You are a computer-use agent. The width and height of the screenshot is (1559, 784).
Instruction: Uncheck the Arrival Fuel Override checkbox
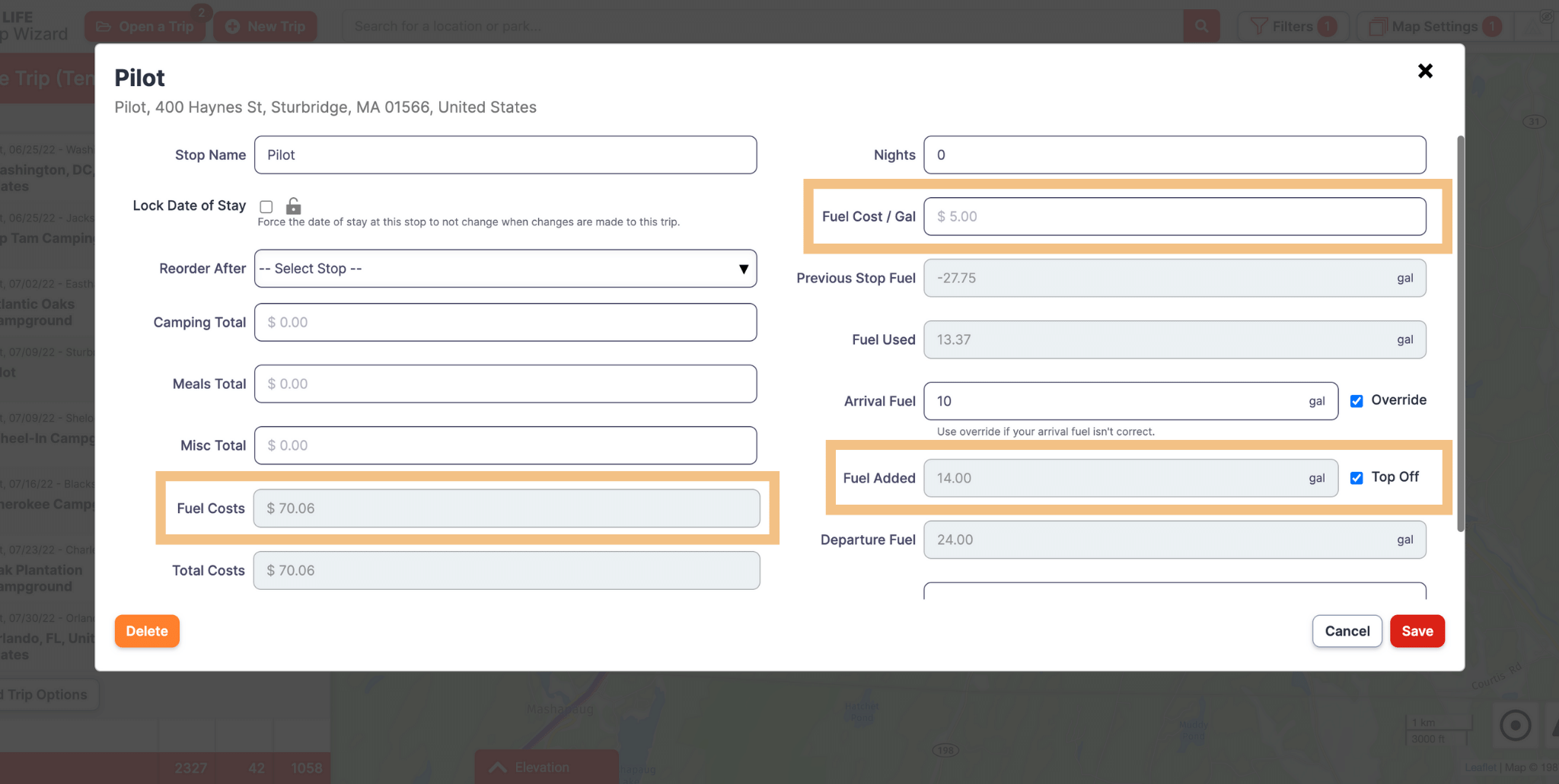tap(1357, 401)
